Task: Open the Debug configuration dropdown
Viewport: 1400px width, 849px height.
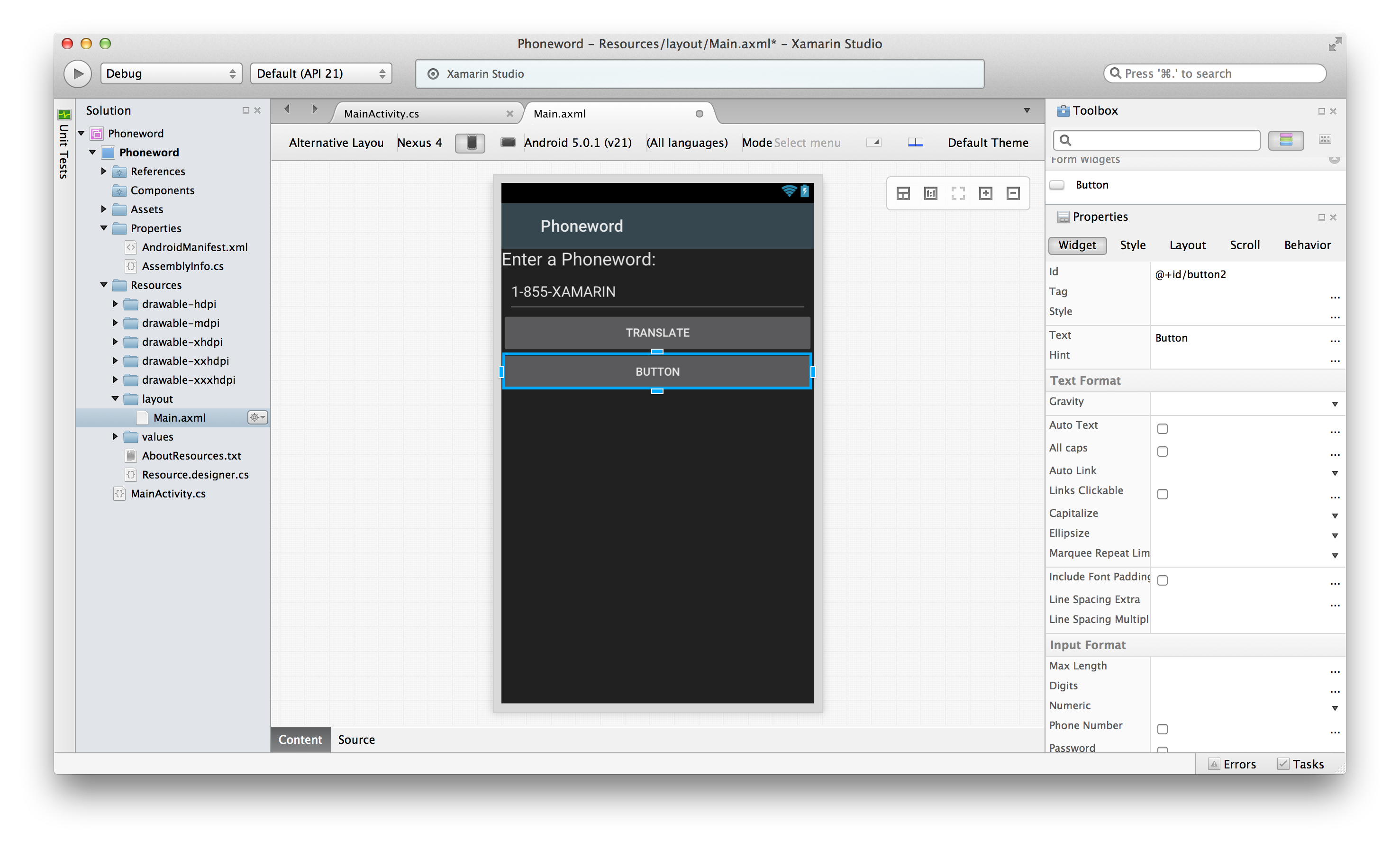Action: pos(171,74)
